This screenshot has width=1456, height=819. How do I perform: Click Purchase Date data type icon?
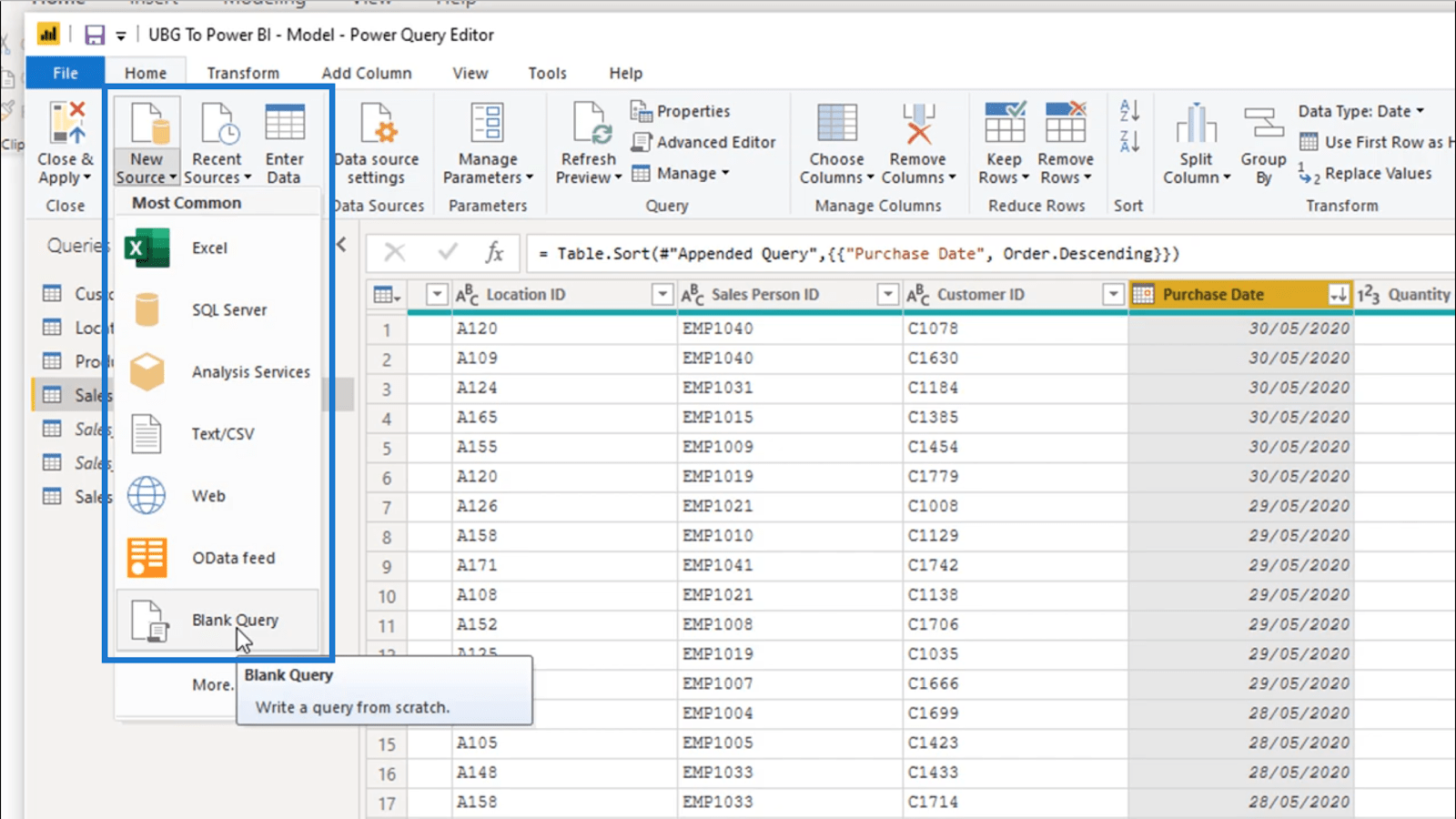1144,294
